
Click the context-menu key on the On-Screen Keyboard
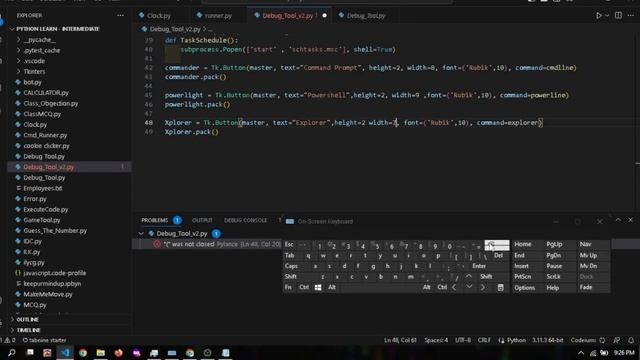[500, 287]
